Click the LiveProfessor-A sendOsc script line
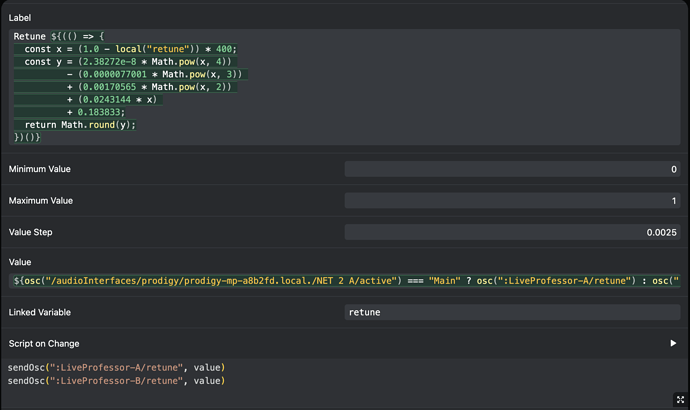 pyautogui.click(x=116, y=367)
